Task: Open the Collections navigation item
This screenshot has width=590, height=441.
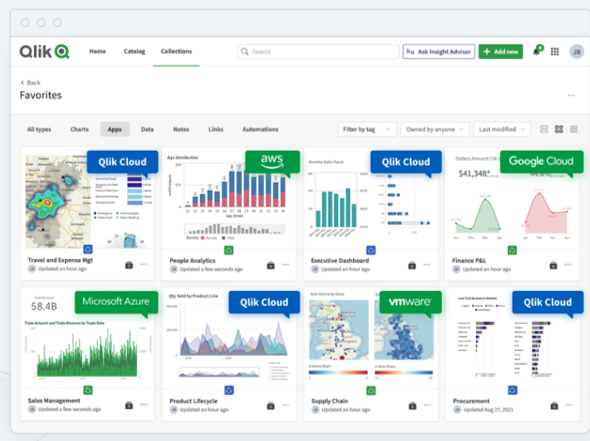Action: [x=176, y=52]
